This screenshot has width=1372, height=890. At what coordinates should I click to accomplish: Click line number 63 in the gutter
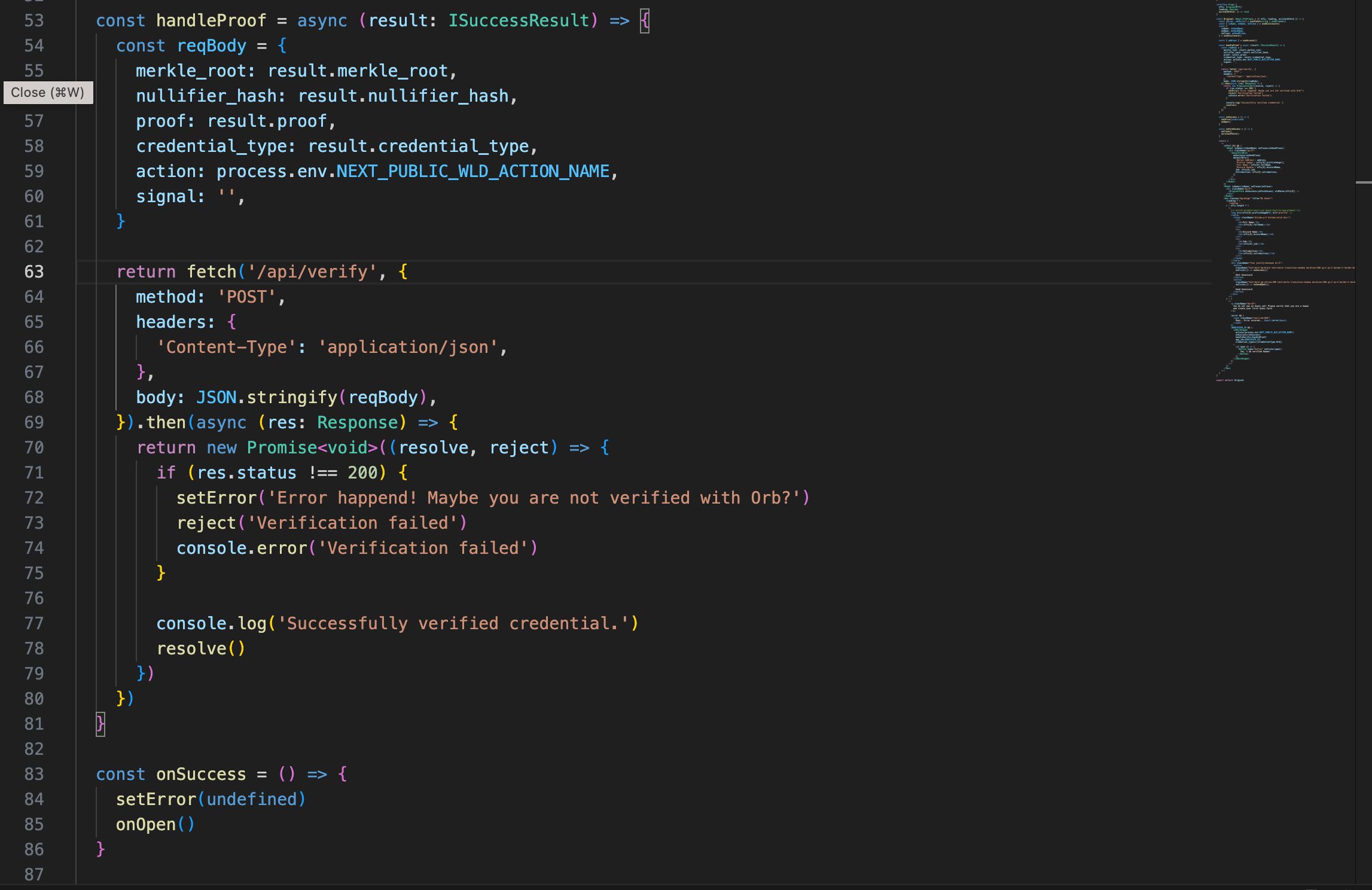[34, 272]
